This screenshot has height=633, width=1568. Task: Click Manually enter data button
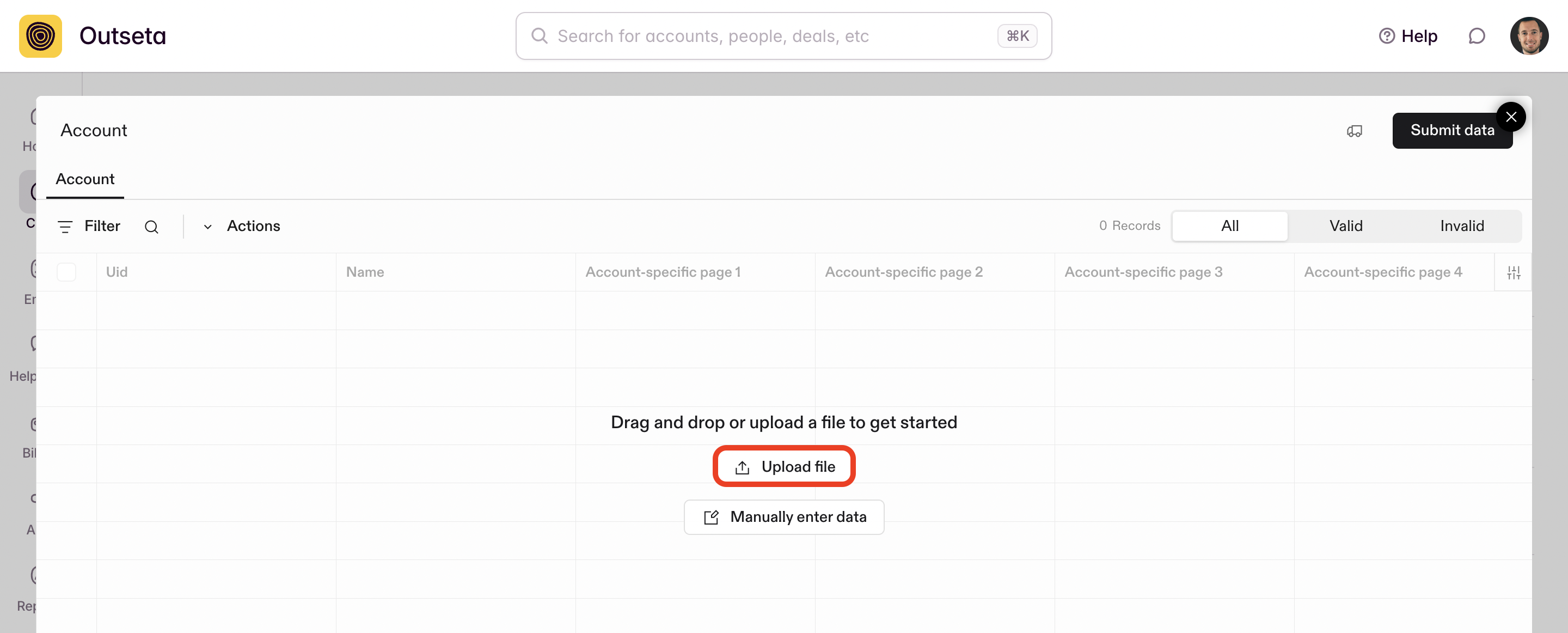pos(784,516)
